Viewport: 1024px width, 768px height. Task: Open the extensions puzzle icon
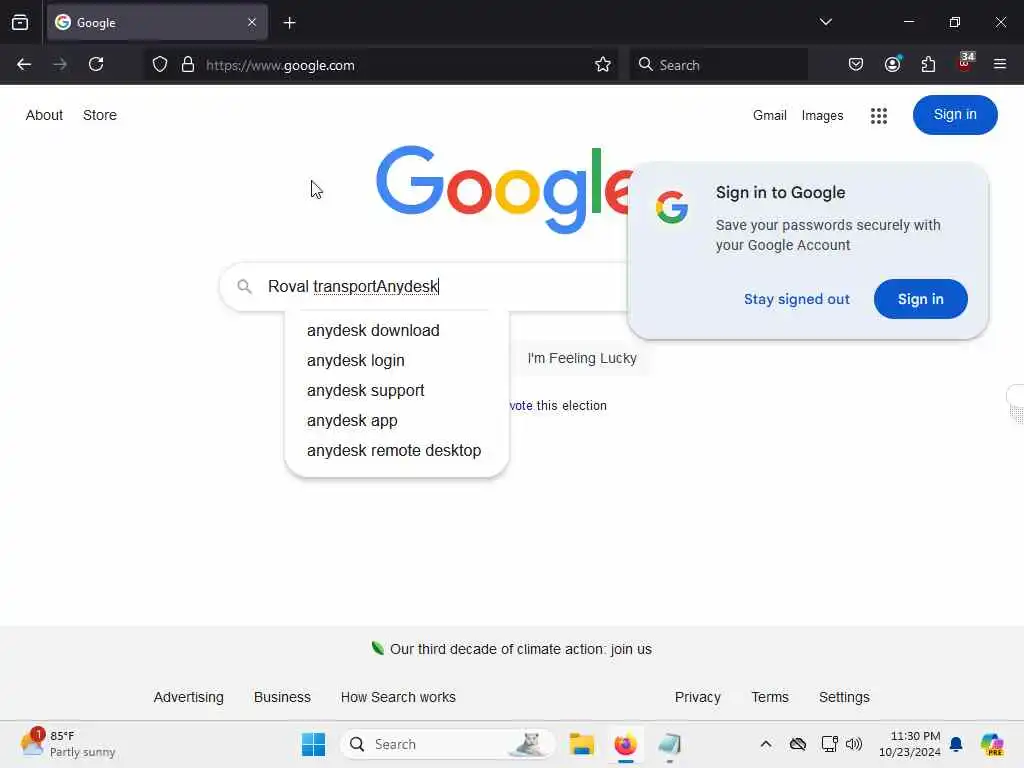tap(928, 65)
